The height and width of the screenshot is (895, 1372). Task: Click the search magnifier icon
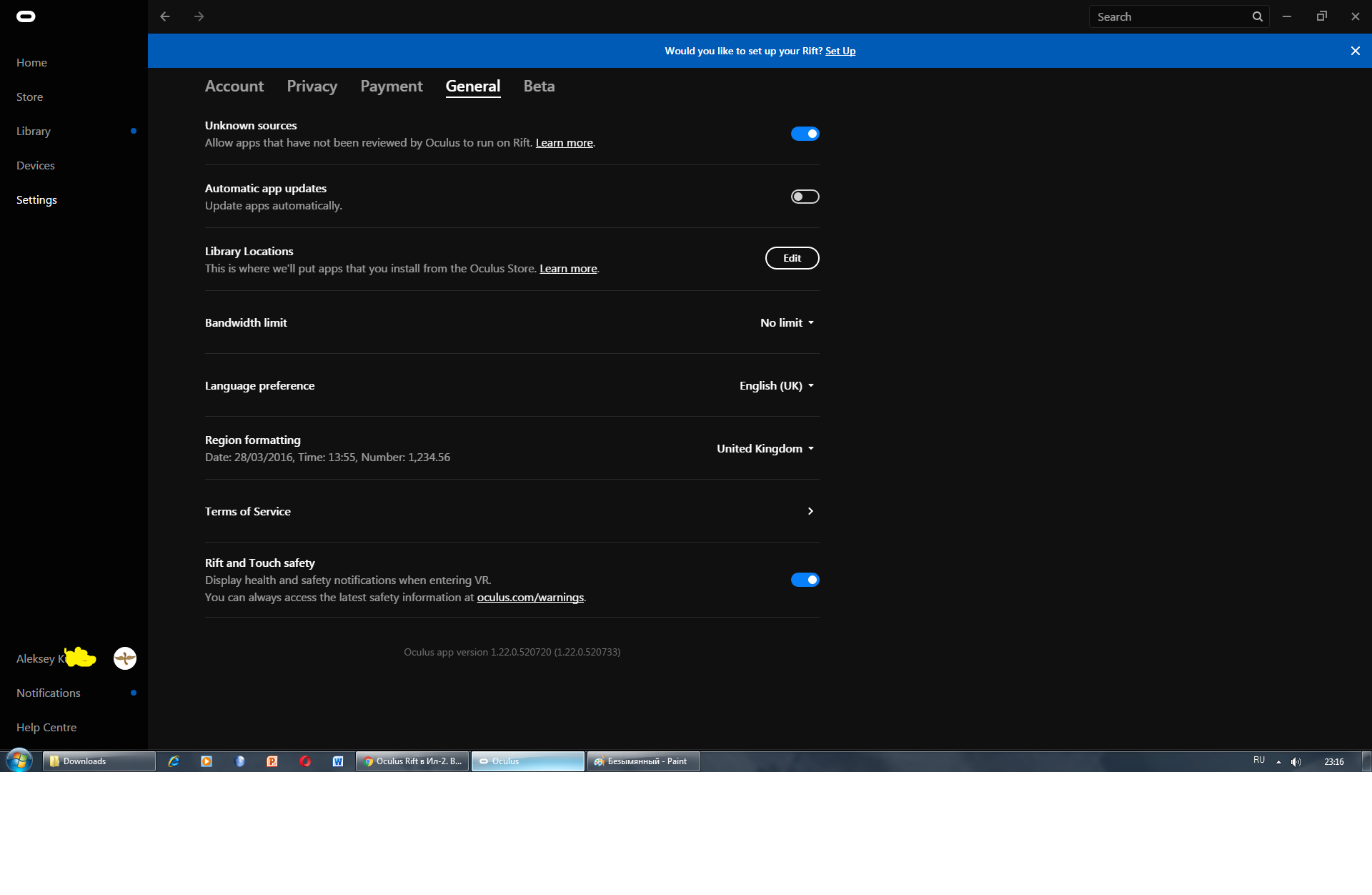tap(1257, 16)
